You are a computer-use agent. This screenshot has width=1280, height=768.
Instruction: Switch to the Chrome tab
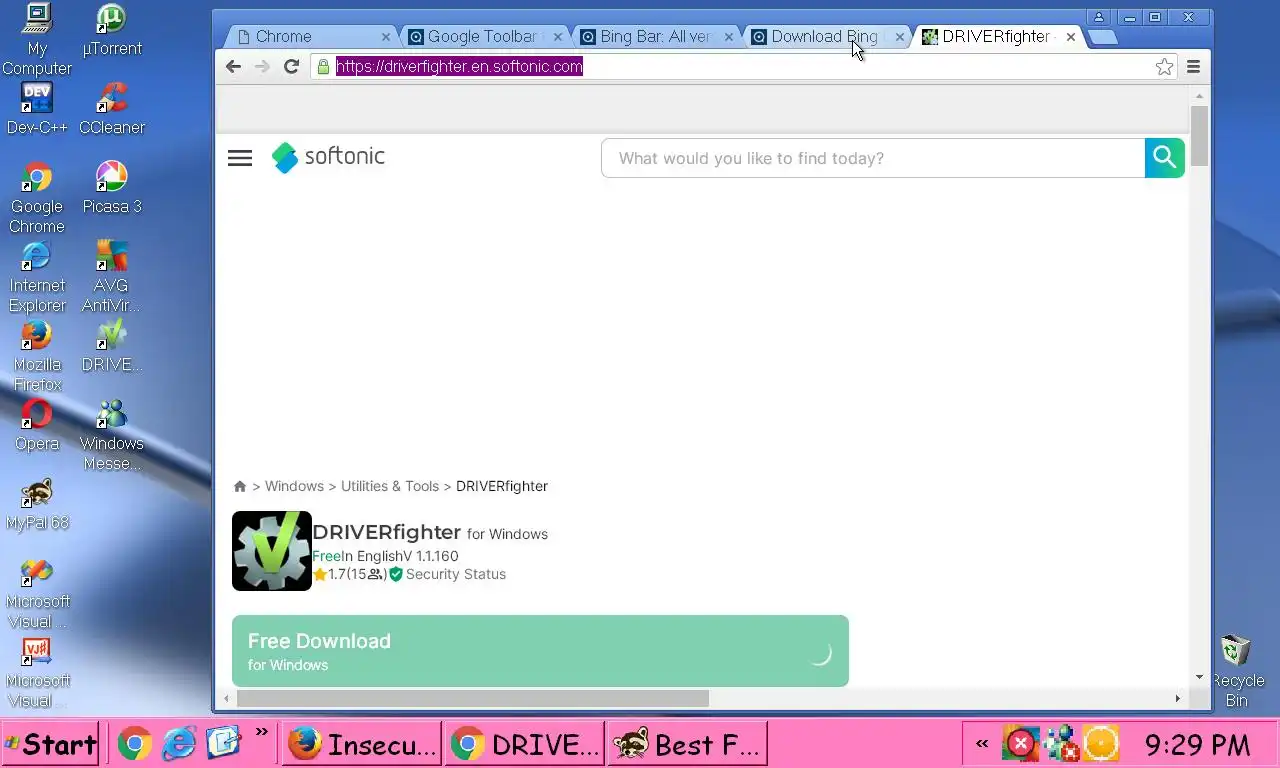[x=310, y=36]
